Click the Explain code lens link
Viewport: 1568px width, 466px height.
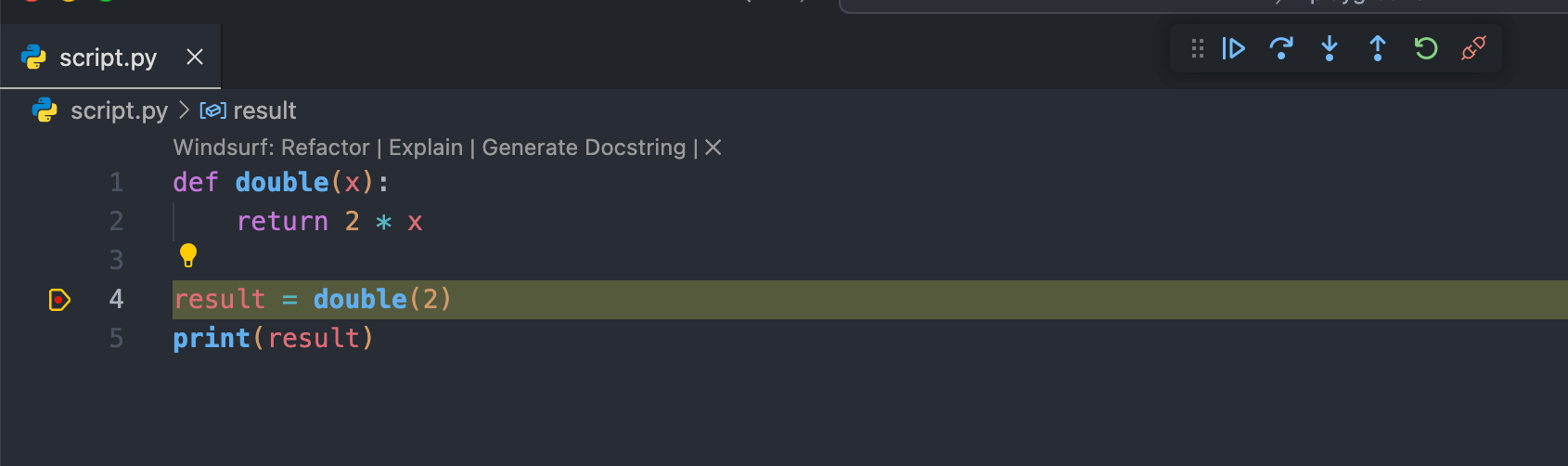point(426,148)
